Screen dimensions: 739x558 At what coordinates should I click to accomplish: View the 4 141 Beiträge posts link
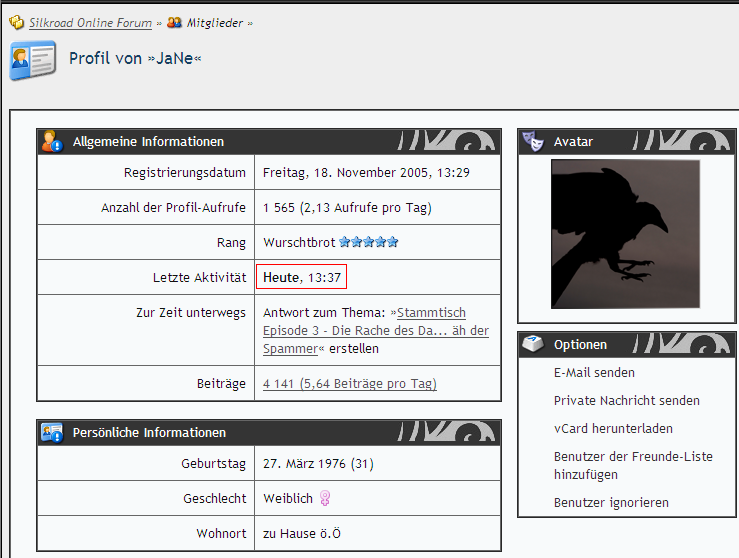click(x=349, y=384)
